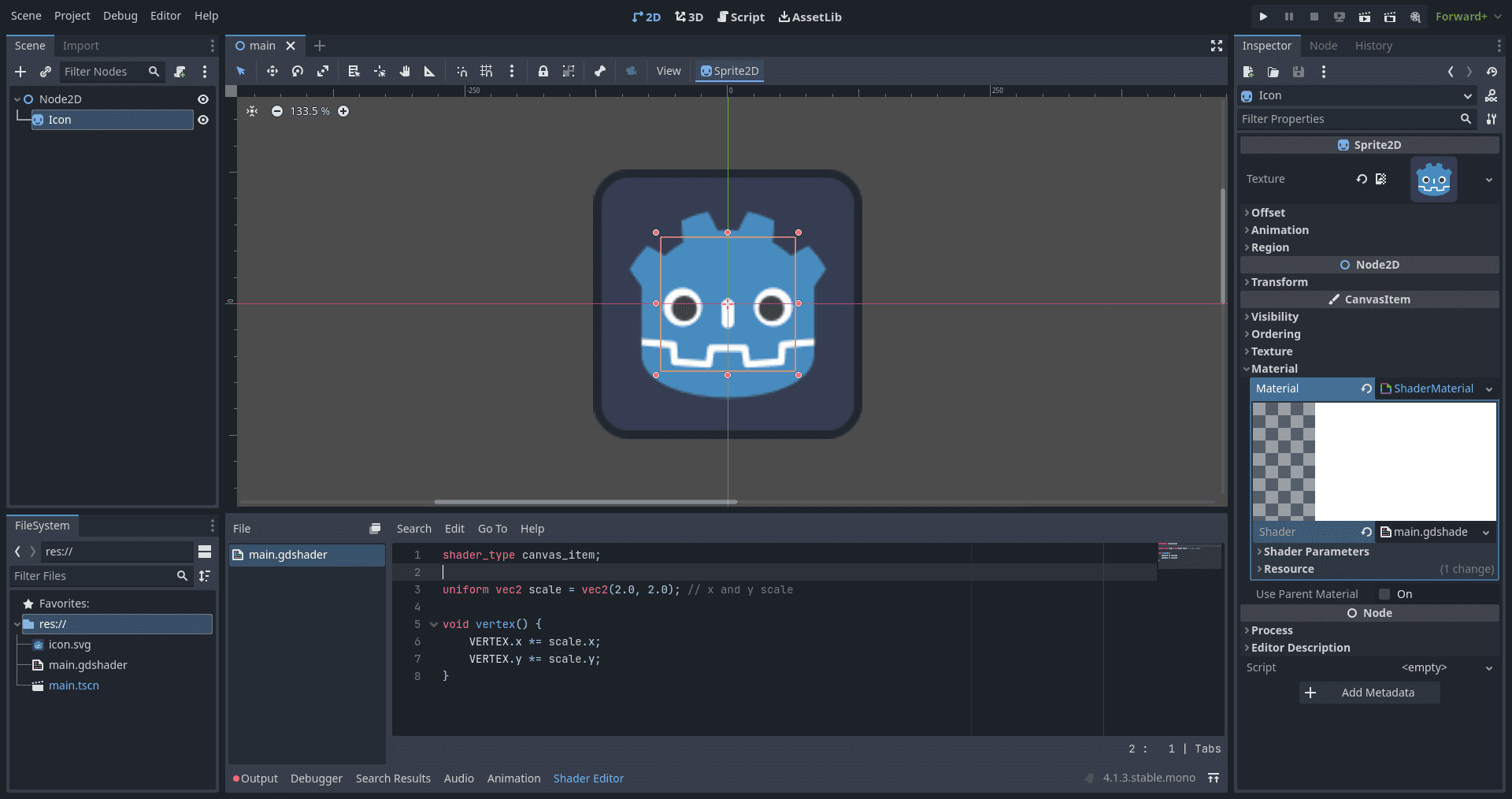
Task: Expand the Shader Parameters section
Action: coord(1317,552)
